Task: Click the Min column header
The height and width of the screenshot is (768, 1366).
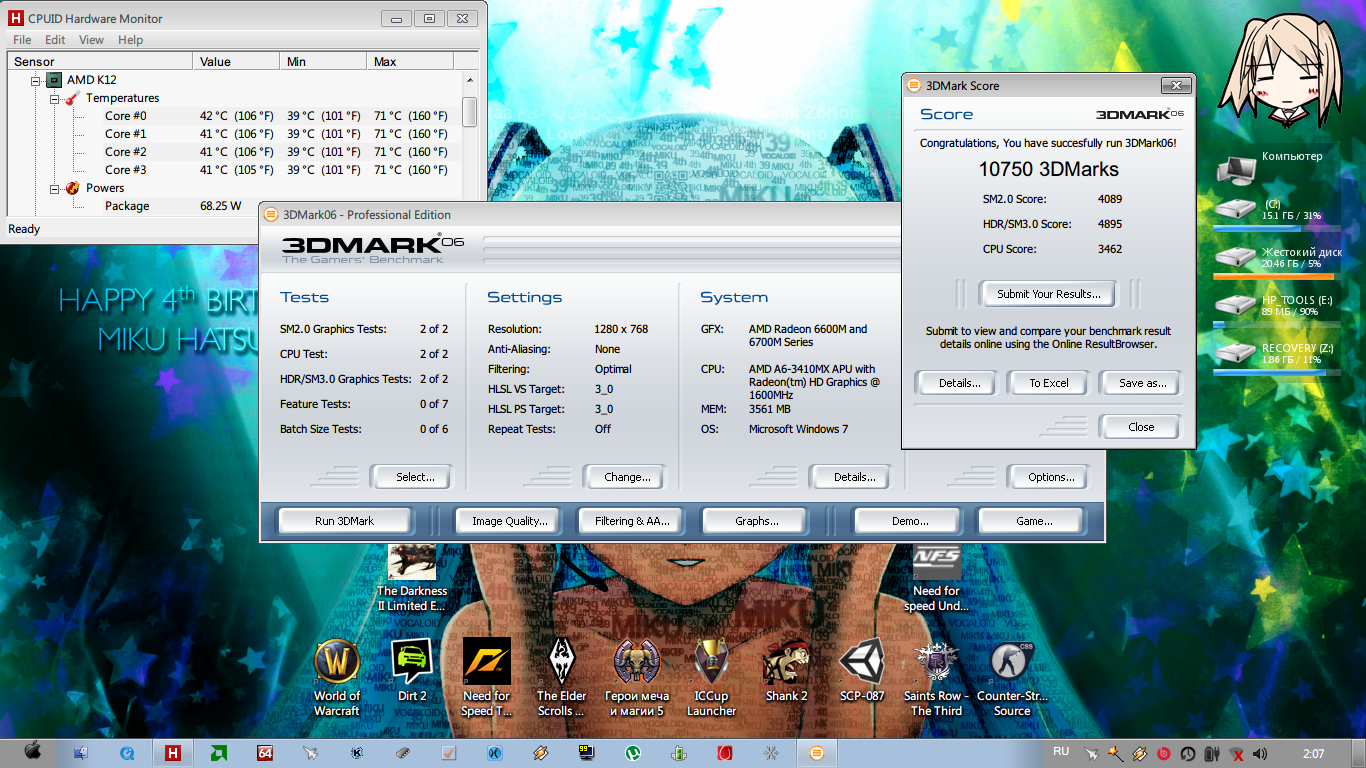Action: [x=323, y=62]
